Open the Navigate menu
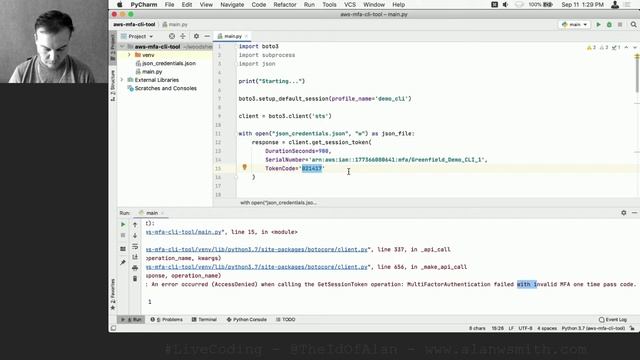This screenshot has height=360, width=640. (232, 4)
